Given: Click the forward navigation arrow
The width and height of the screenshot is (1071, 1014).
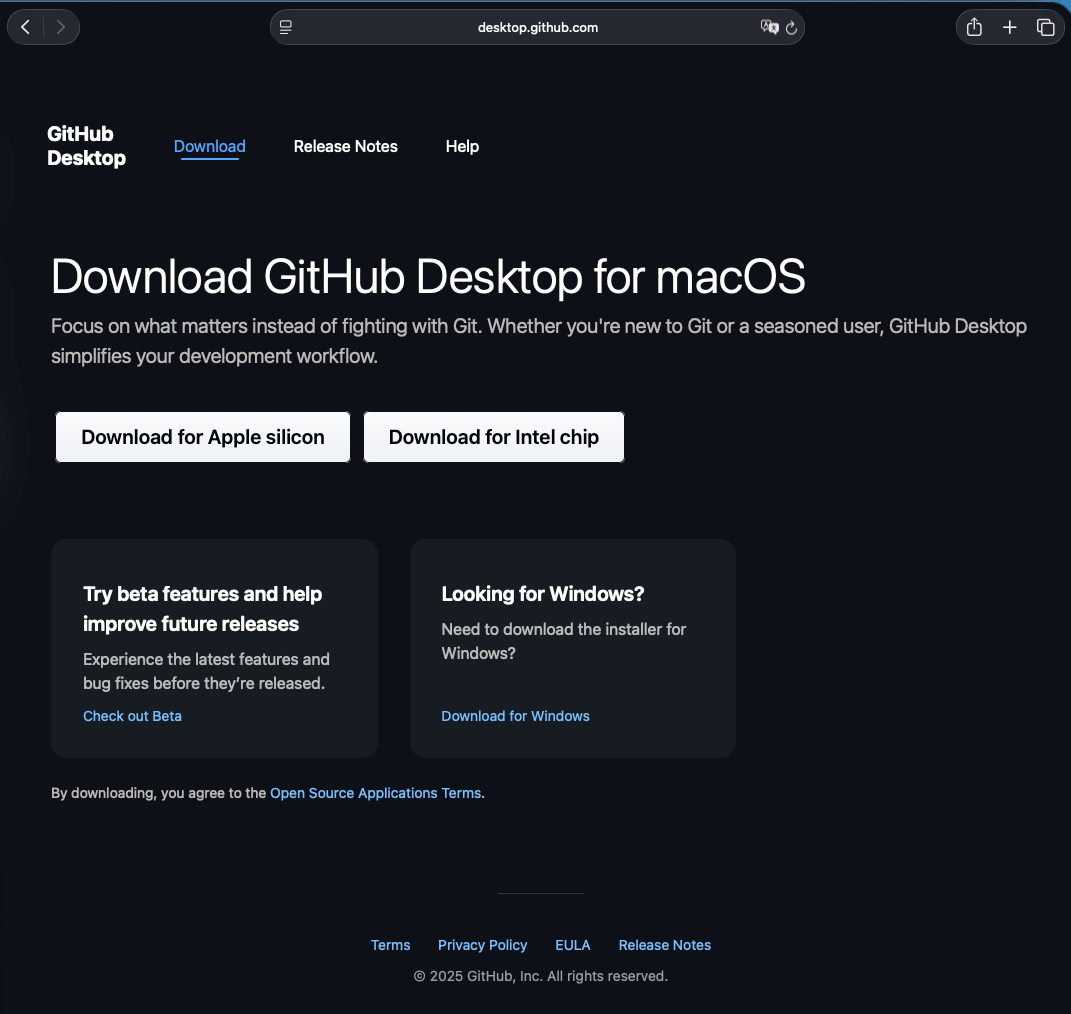Looking at the screenshot, I should pyautogui.click(x=61, y=27).
